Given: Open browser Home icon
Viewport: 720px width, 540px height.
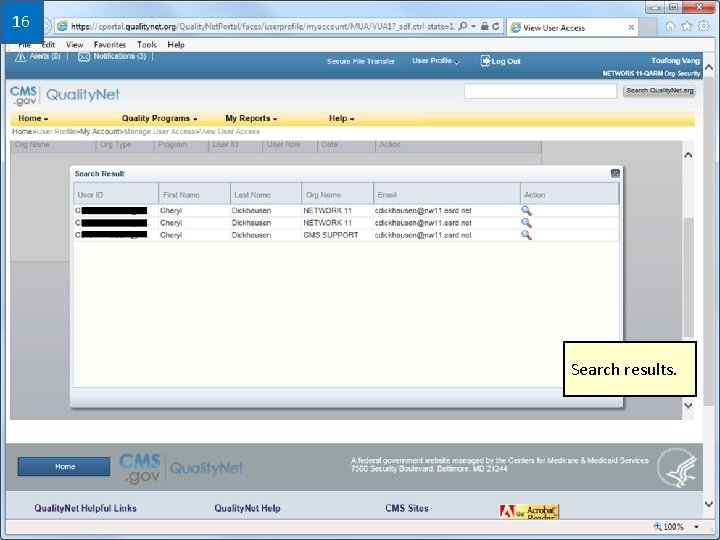Looking at the screenshot, I should click(670, 26).
